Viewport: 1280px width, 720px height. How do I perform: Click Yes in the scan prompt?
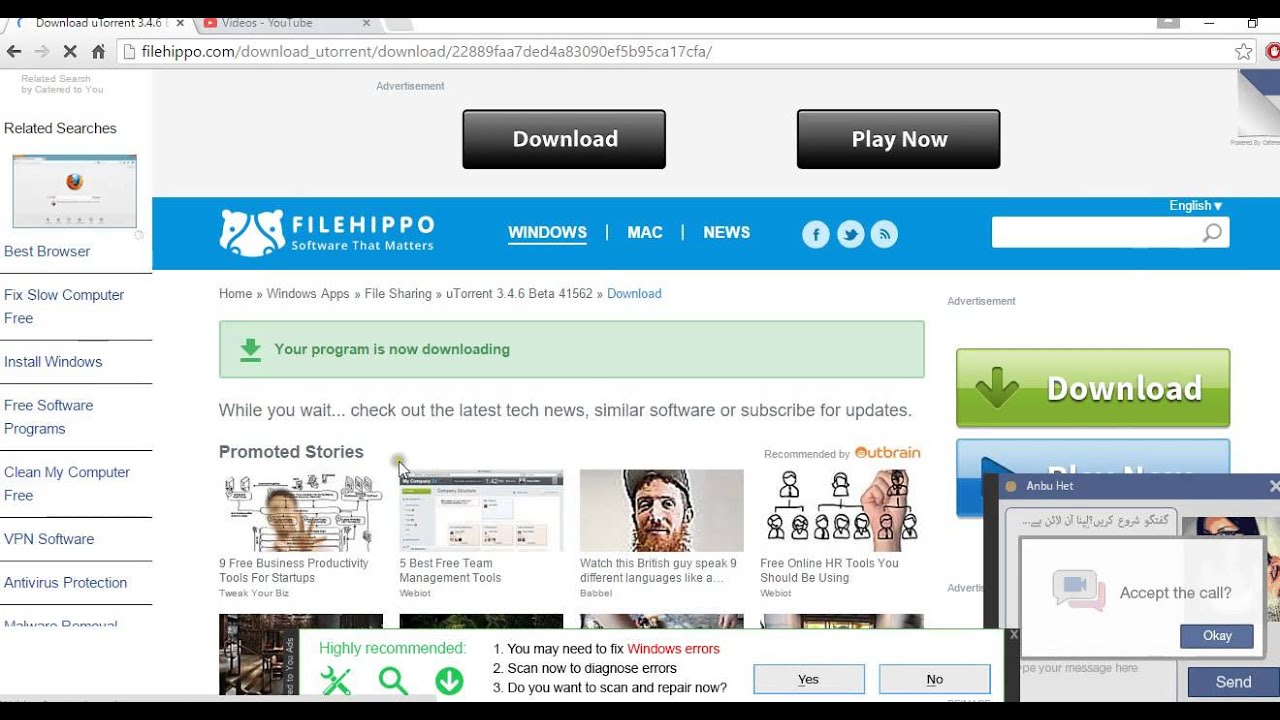808,679
